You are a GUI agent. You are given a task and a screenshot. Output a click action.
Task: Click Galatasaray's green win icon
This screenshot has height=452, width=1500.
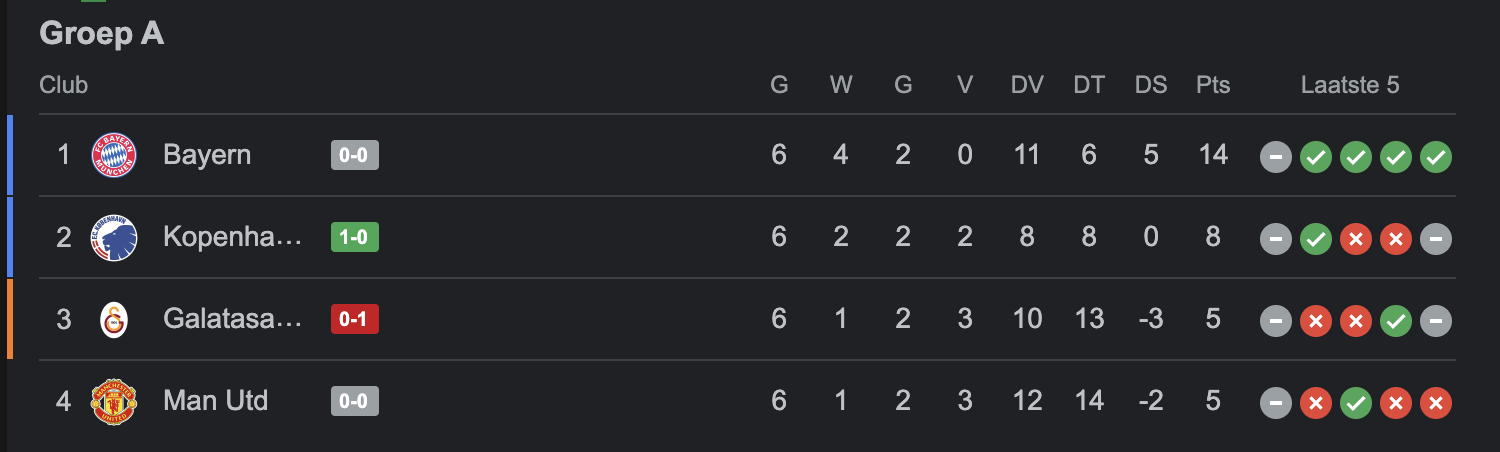pyautogui.click(x=1396, y=321)
